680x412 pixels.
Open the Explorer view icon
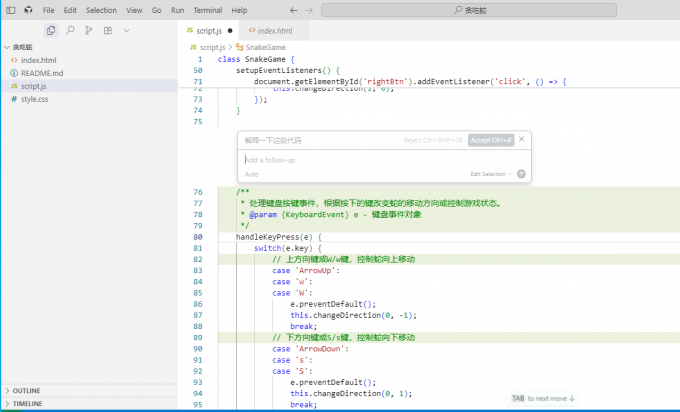(x=51, y=30)
